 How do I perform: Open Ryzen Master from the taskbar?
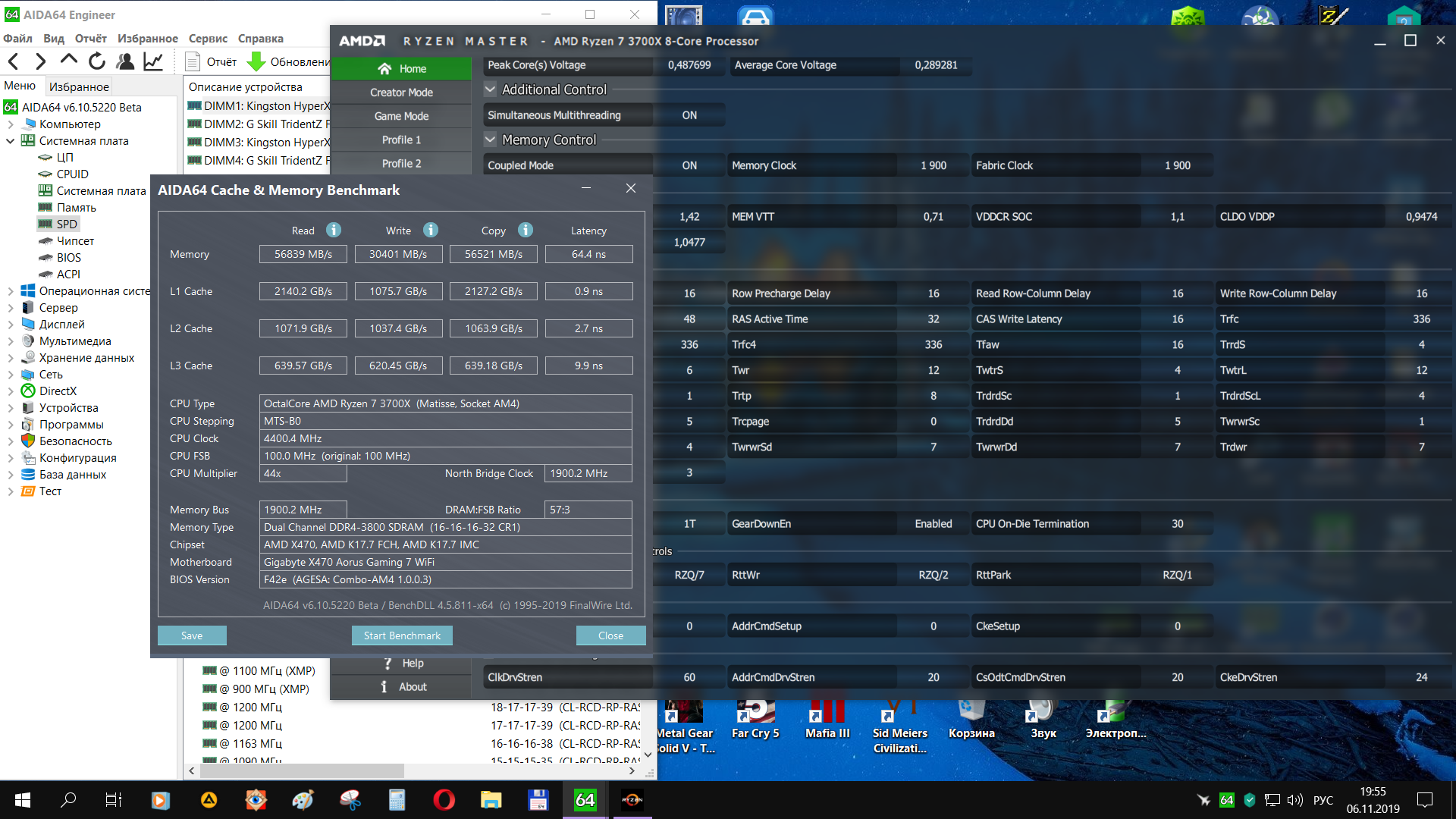(x=632, y=799)
